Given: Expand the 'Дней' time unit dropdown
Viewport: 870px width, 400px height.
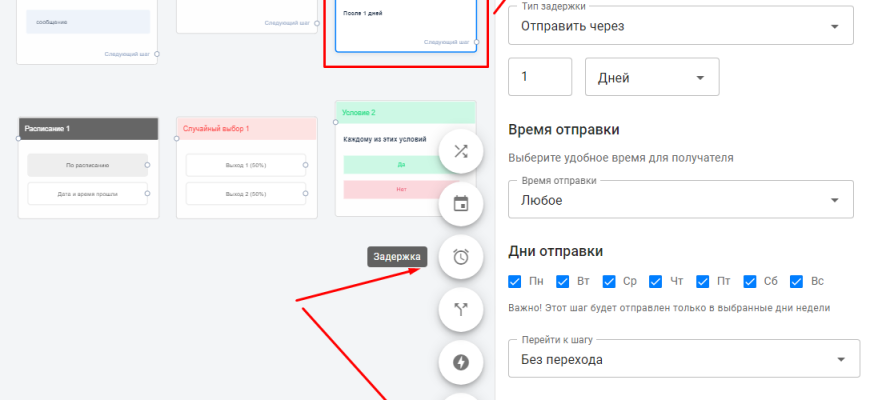Looking at the screenshot, I should [651, 78].
